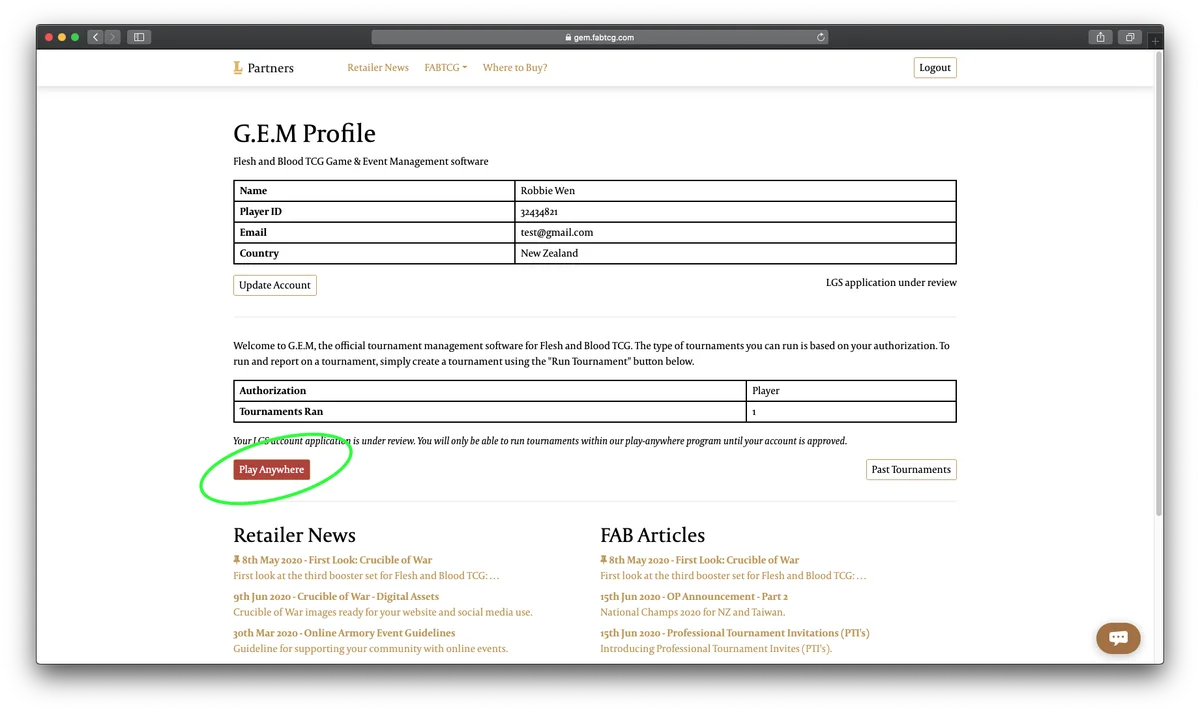The height and width of the screenshot is (712, 1200).
Task: Click the G.E.M Profile heading
Action: click(x=304, y=134)
